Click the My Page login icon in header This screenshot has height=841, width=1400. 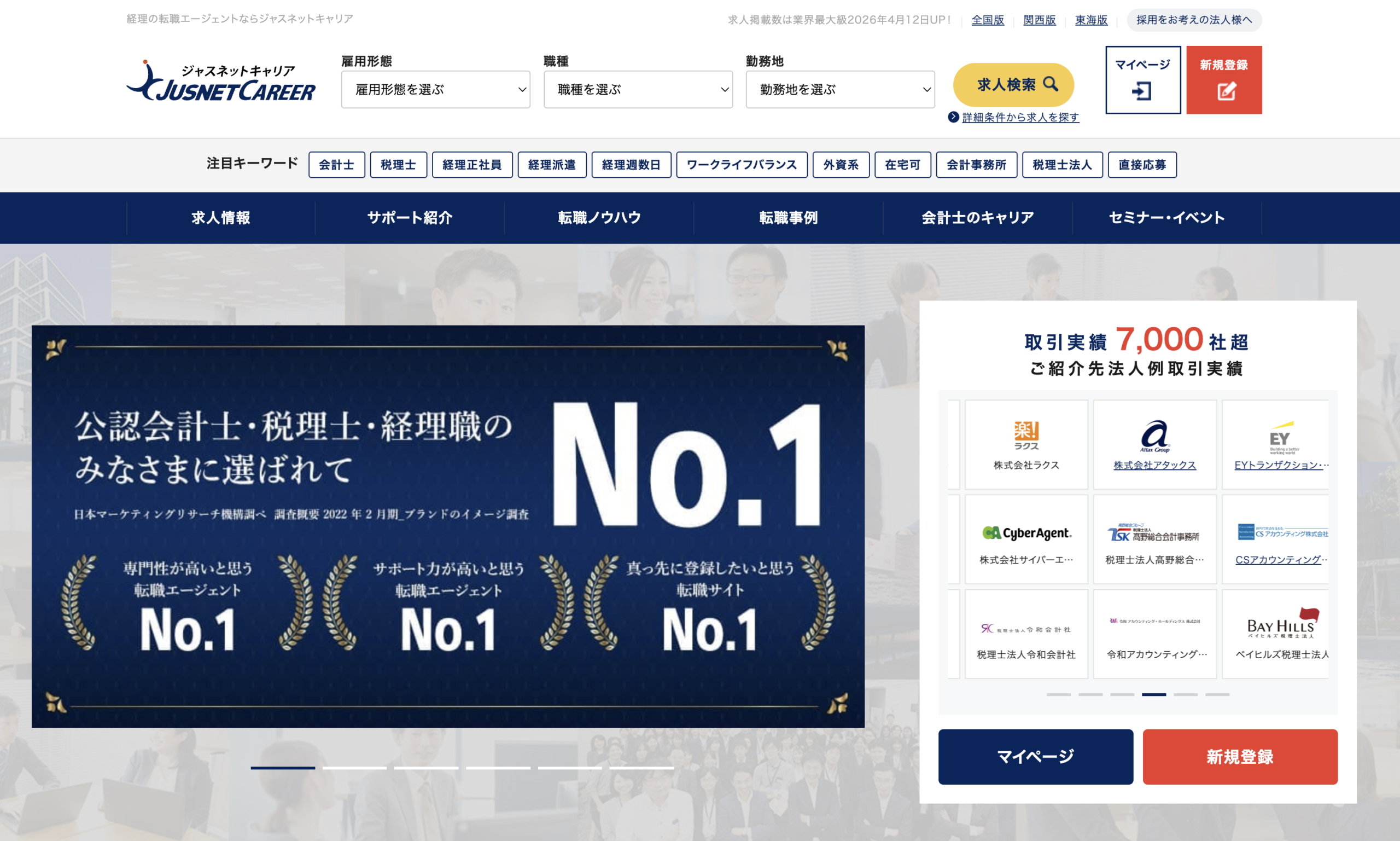(1142, 91)
